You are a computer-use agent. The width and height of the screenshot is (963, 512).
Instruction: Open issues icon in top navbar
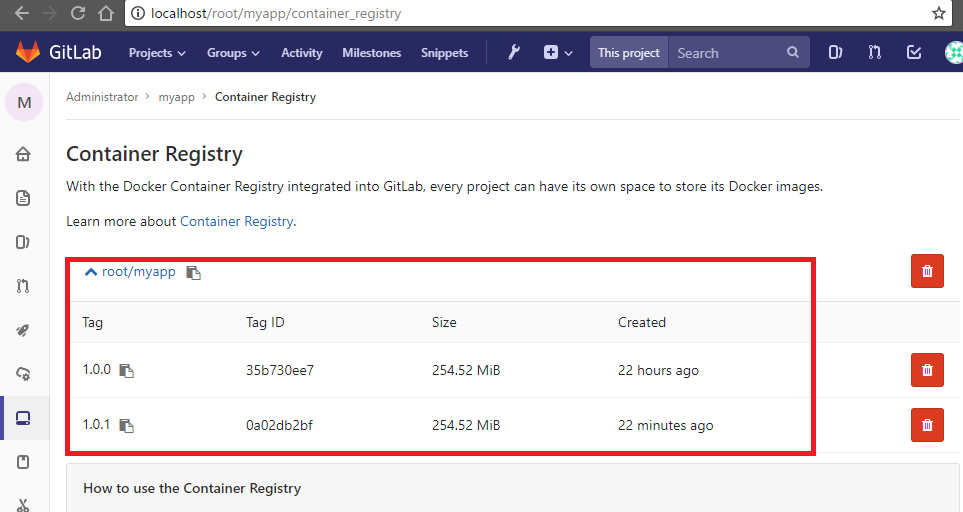click(835, 52)
